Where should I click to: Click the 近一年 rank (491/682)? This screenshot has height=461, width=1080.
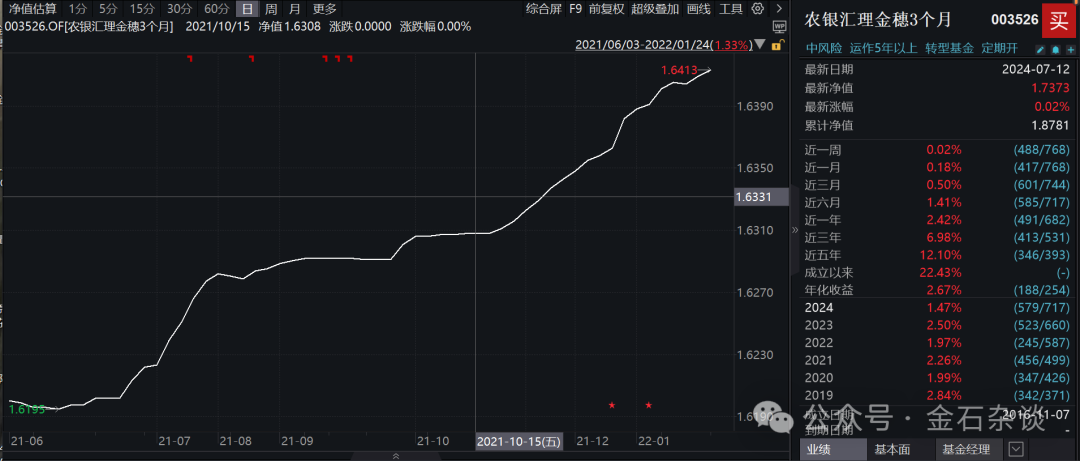click(1043, 220)
